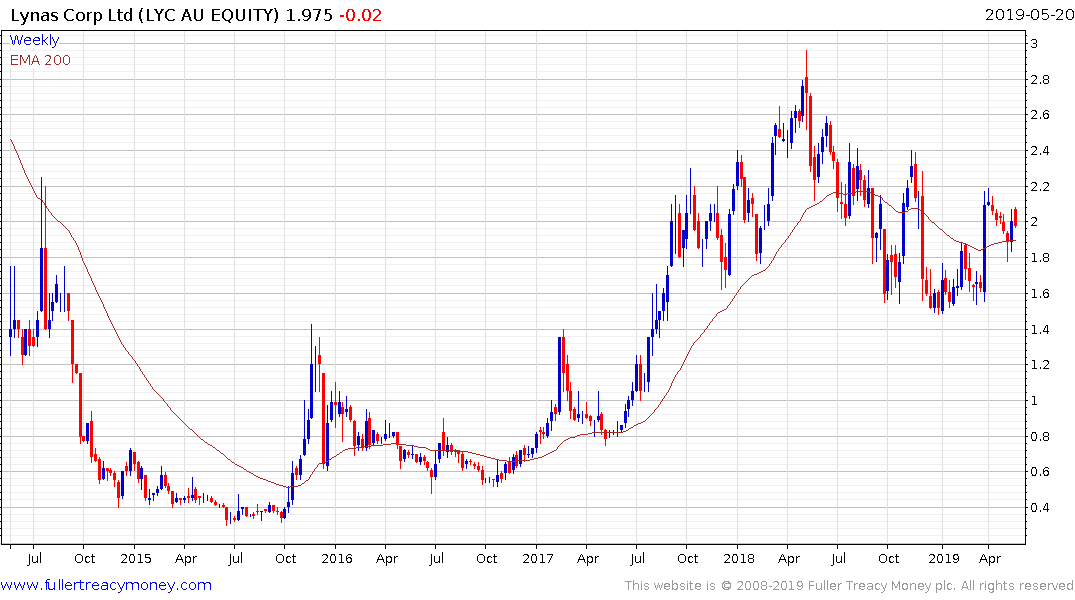Select the y-axis value 0.4
1075x600 pixels.
click(1040, 507)
